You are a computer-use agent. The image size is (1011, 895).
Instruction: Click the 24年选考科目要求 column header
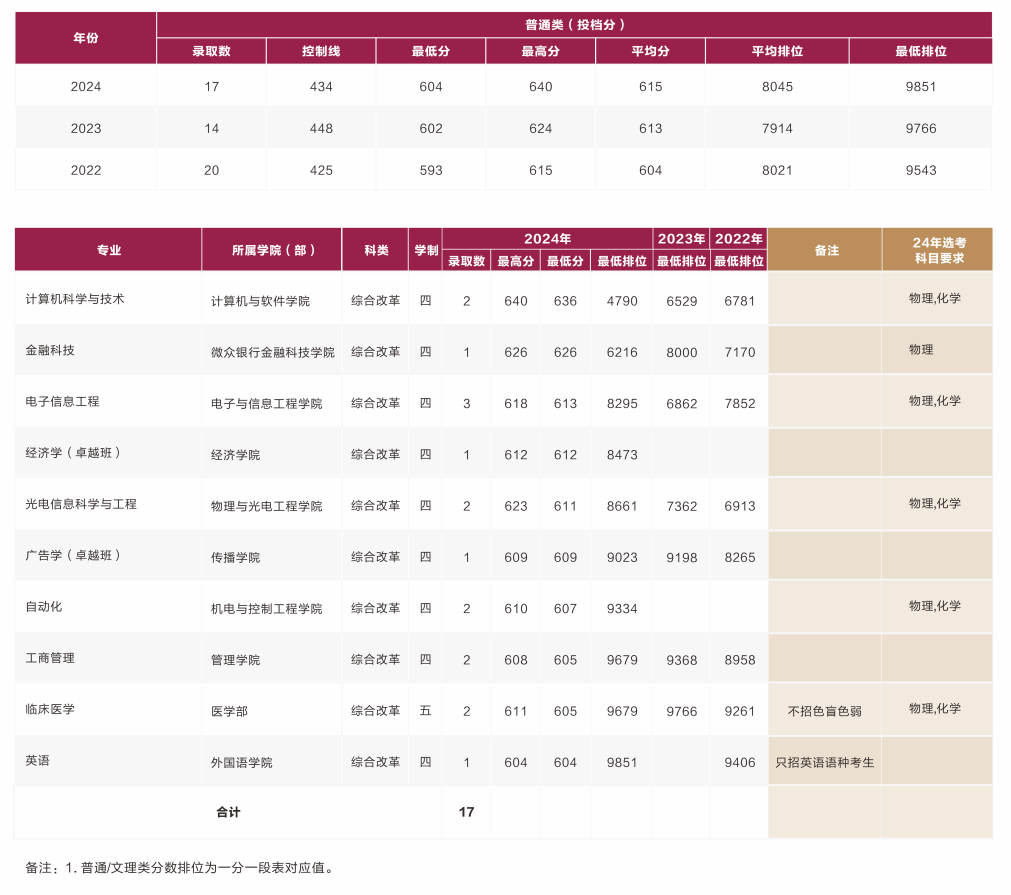(936, 250)
